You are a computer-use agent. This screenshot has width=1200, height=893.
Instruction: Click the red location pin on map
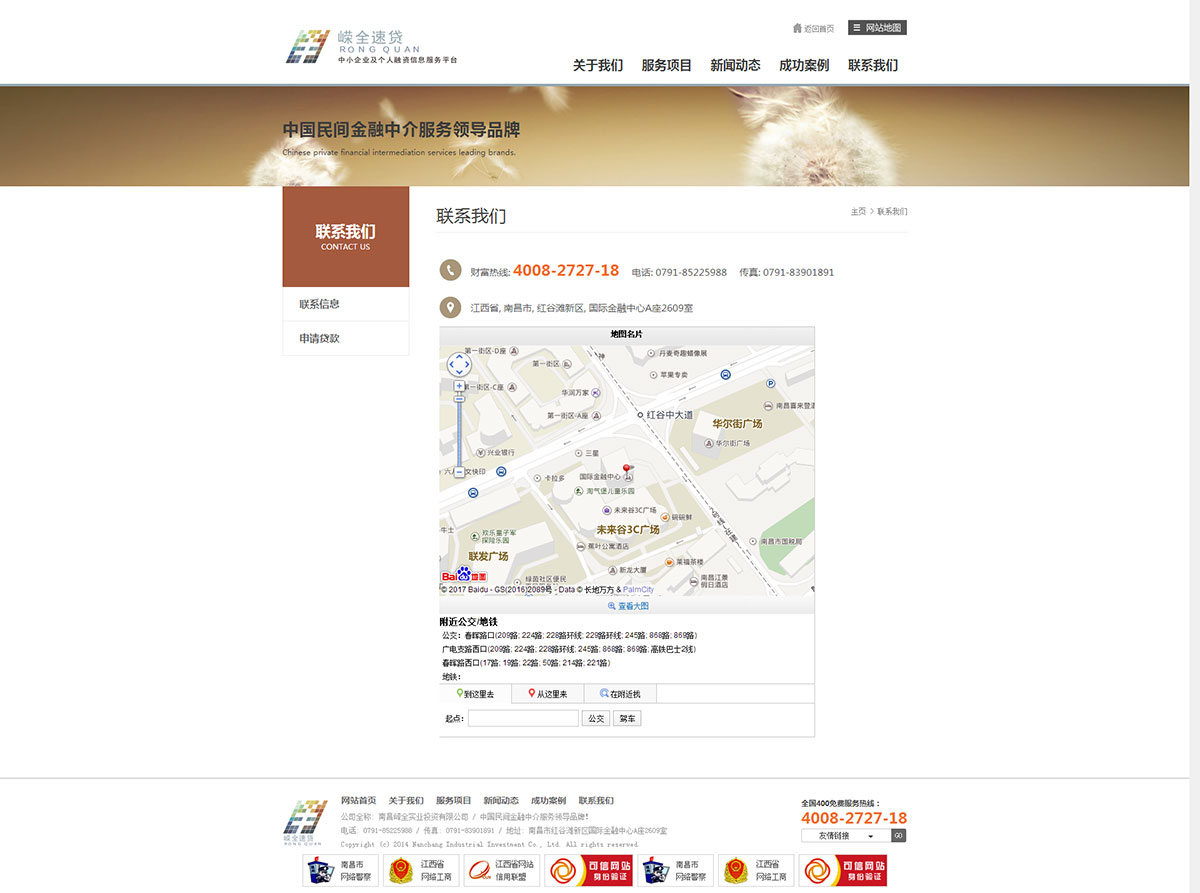click(x=628, y=469)
